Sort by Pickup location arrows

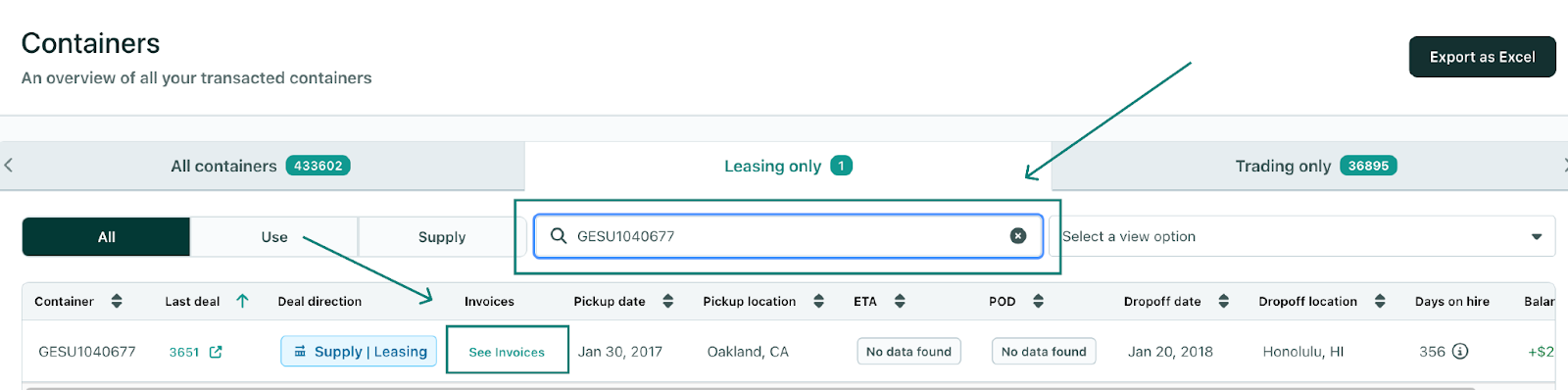[818, 301]
